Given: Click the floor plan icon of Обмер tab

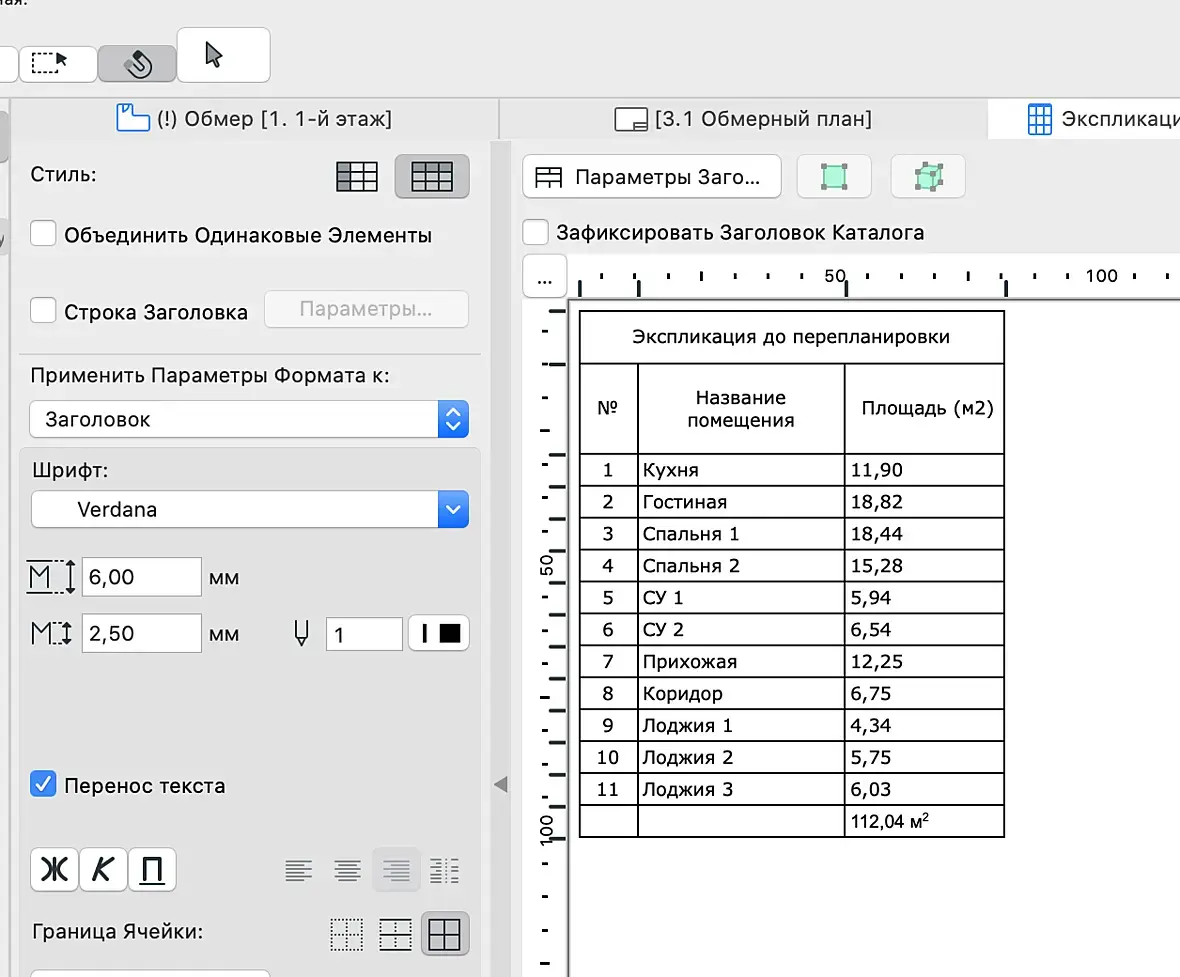Looking at the screenshot, I should [133, 118].
